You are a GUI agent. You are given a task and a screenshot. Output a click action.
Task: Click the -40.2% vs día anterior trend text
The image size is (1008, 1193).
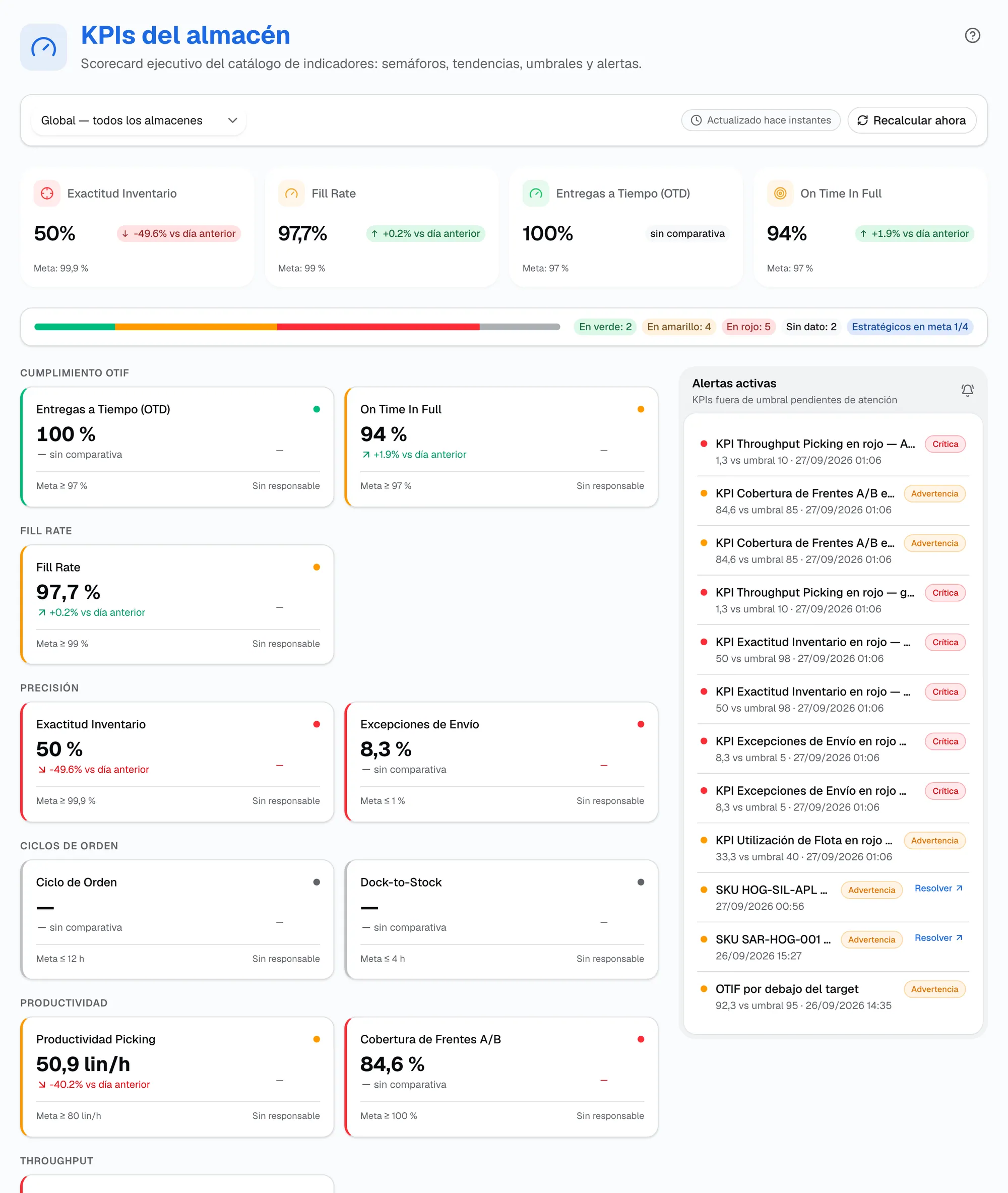point(94,1085)
